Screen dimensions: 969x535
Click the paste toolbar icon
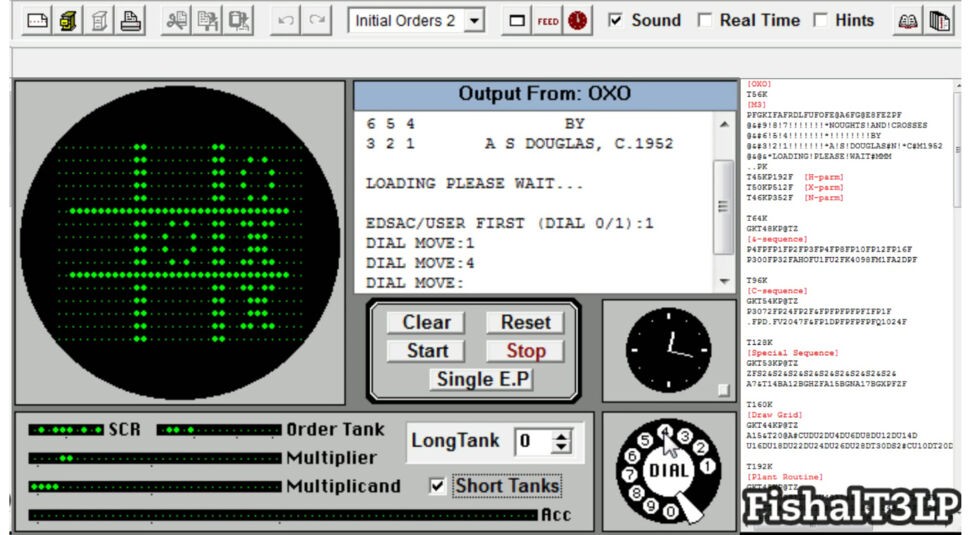point(239,21)
